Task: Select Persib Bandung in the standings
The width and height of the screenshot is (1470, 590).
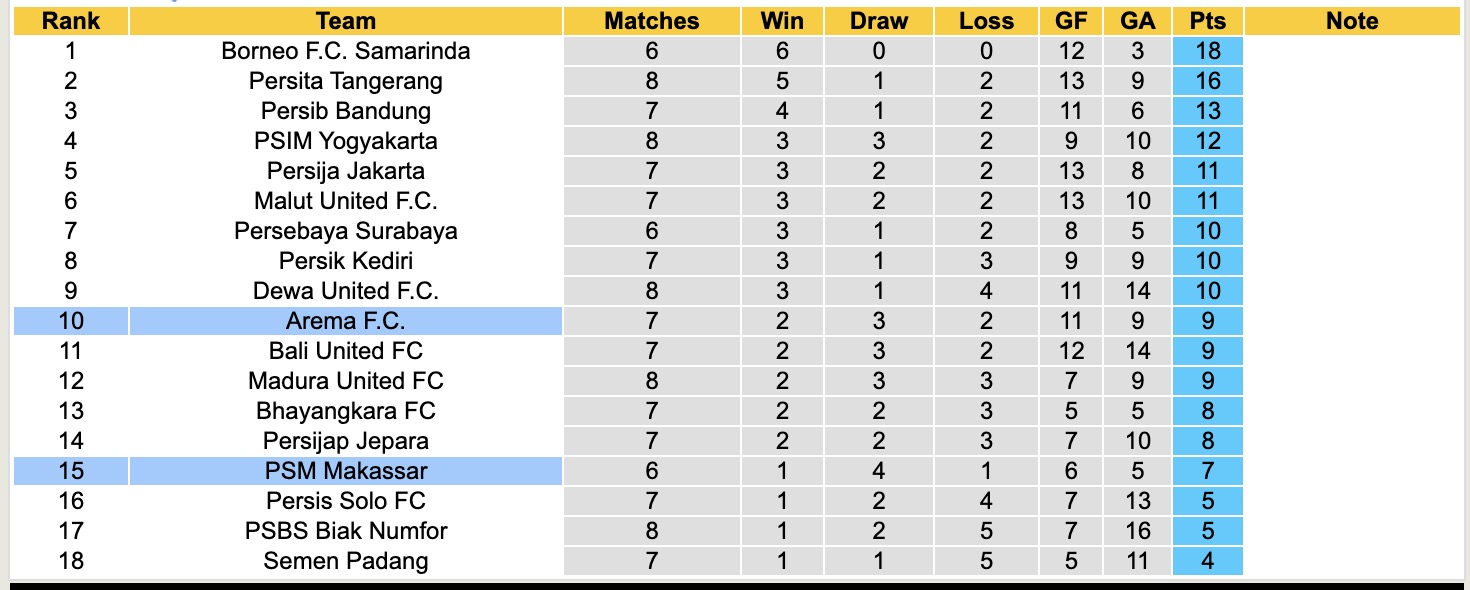Action: 345,111
